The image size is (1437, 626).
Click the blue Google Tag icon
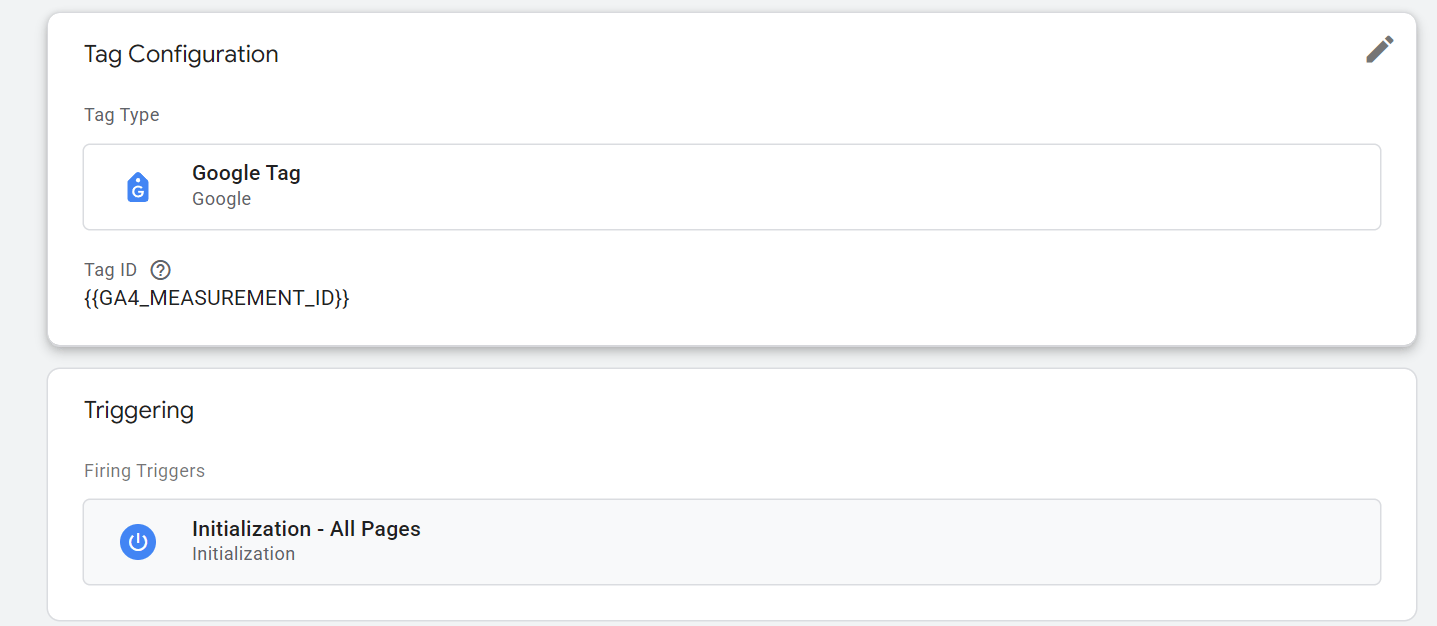coord(138,187)
